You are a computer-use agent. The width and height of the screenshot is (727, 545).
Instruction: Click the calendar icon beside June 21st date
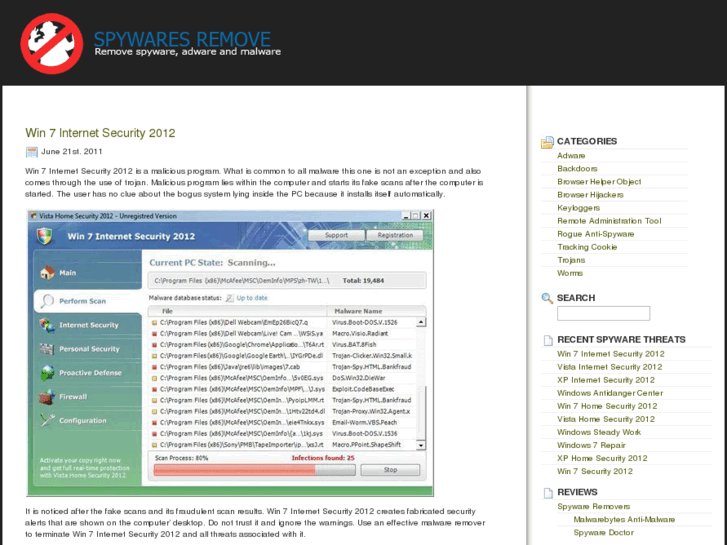coord(32,152)
